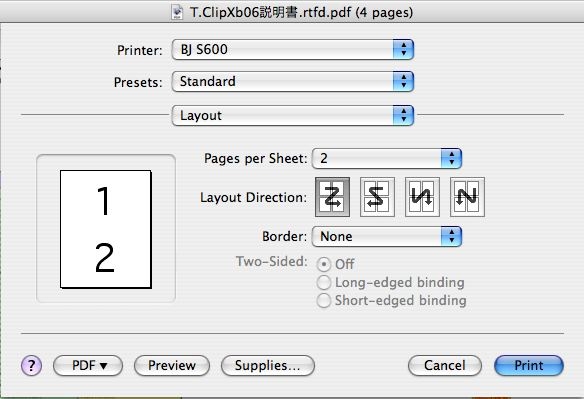
Task: Open the Presets dropdown set to Standard
Action: coord(293,82)
